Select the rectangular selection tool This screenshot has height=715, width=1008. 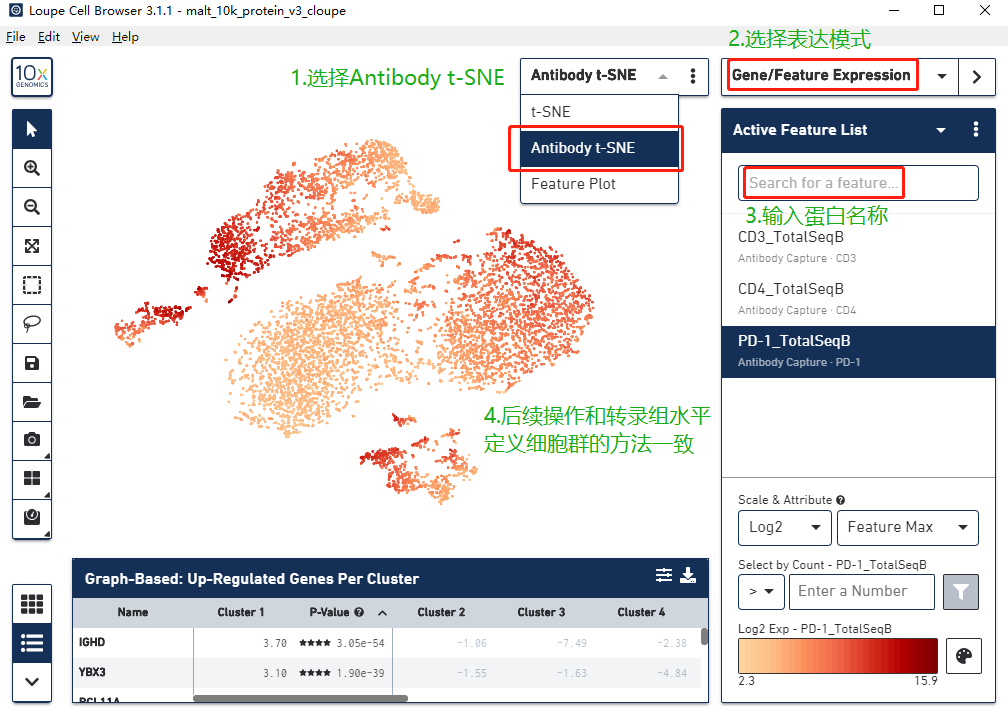pos(32,285)
